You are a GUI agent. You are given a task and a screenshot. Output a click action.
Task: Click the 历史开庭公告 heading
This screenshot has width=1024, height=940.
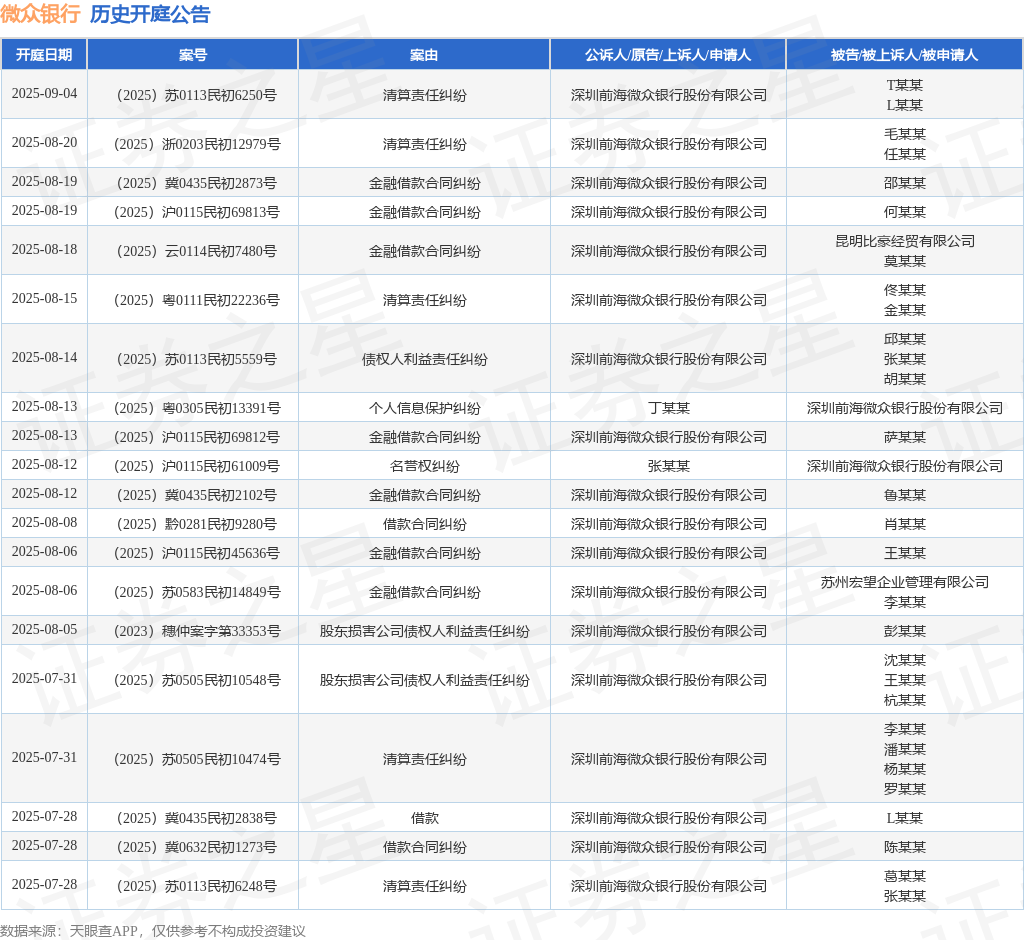[x=150, y=14]
